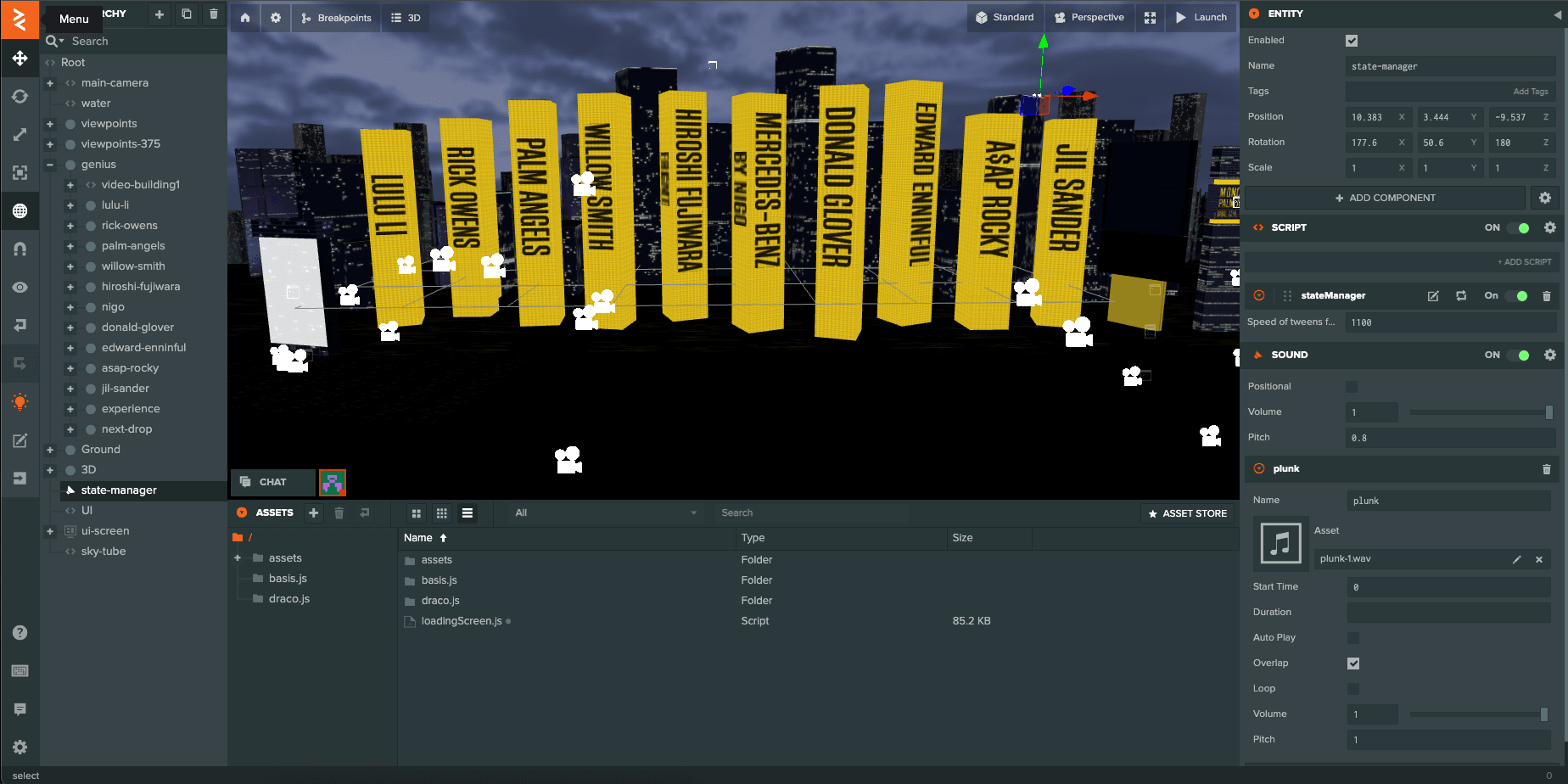Screen dimensions: 1568x784
Task: Open the CHAT panel
Action: tap(273, 482)
